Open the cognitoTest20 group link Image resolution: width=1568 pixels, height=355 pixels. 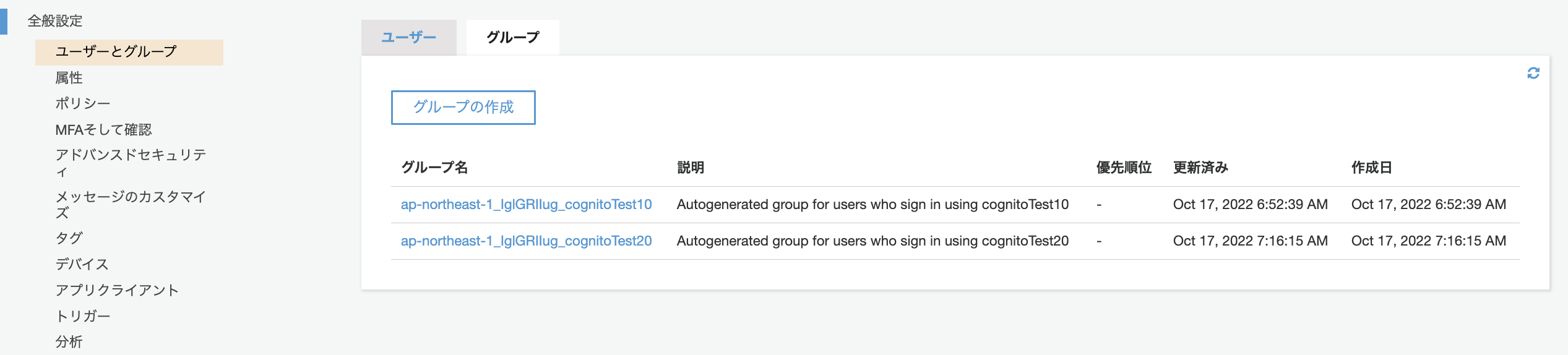point(526,241)
